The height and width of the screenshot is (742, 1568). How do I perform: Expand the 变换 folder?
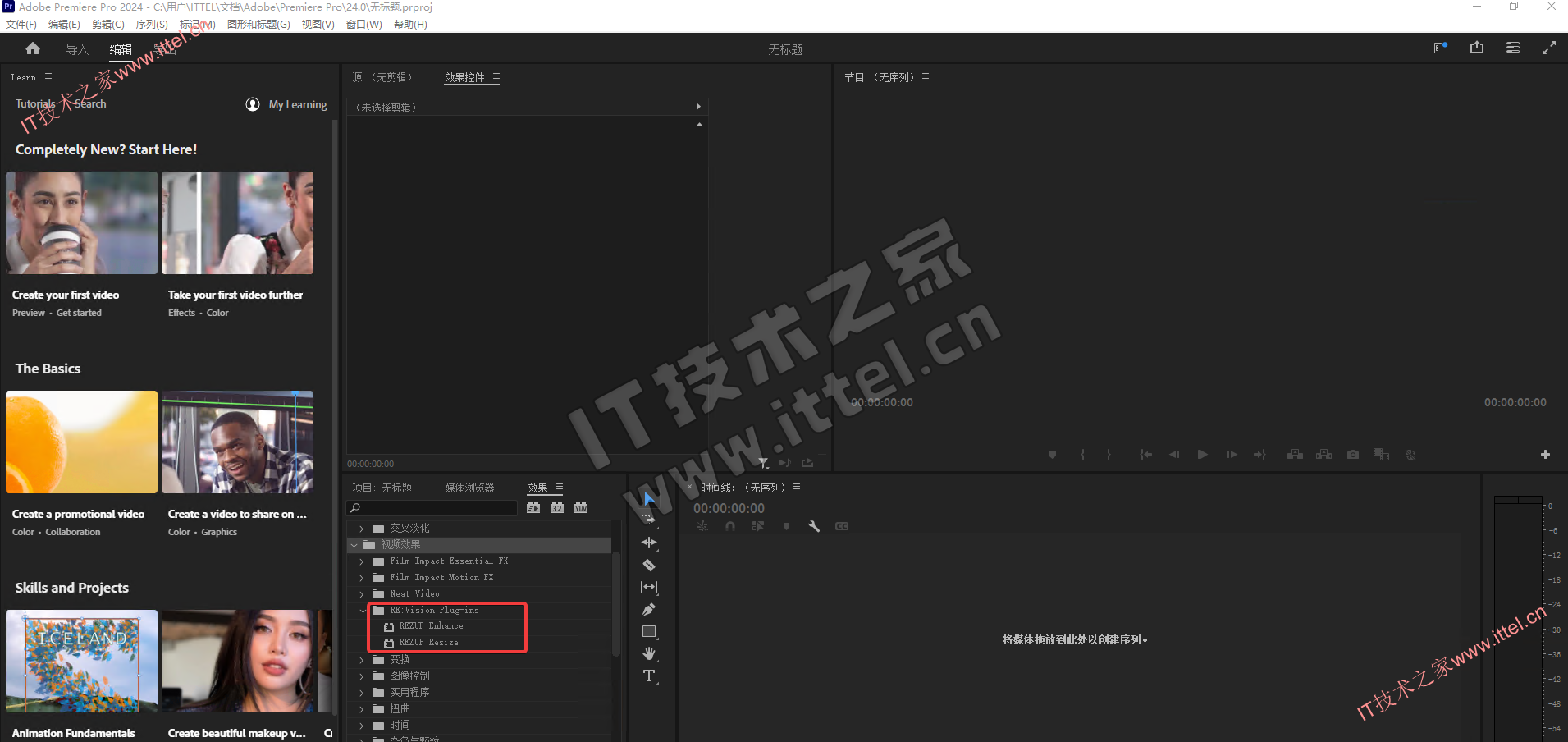point(361,660)
